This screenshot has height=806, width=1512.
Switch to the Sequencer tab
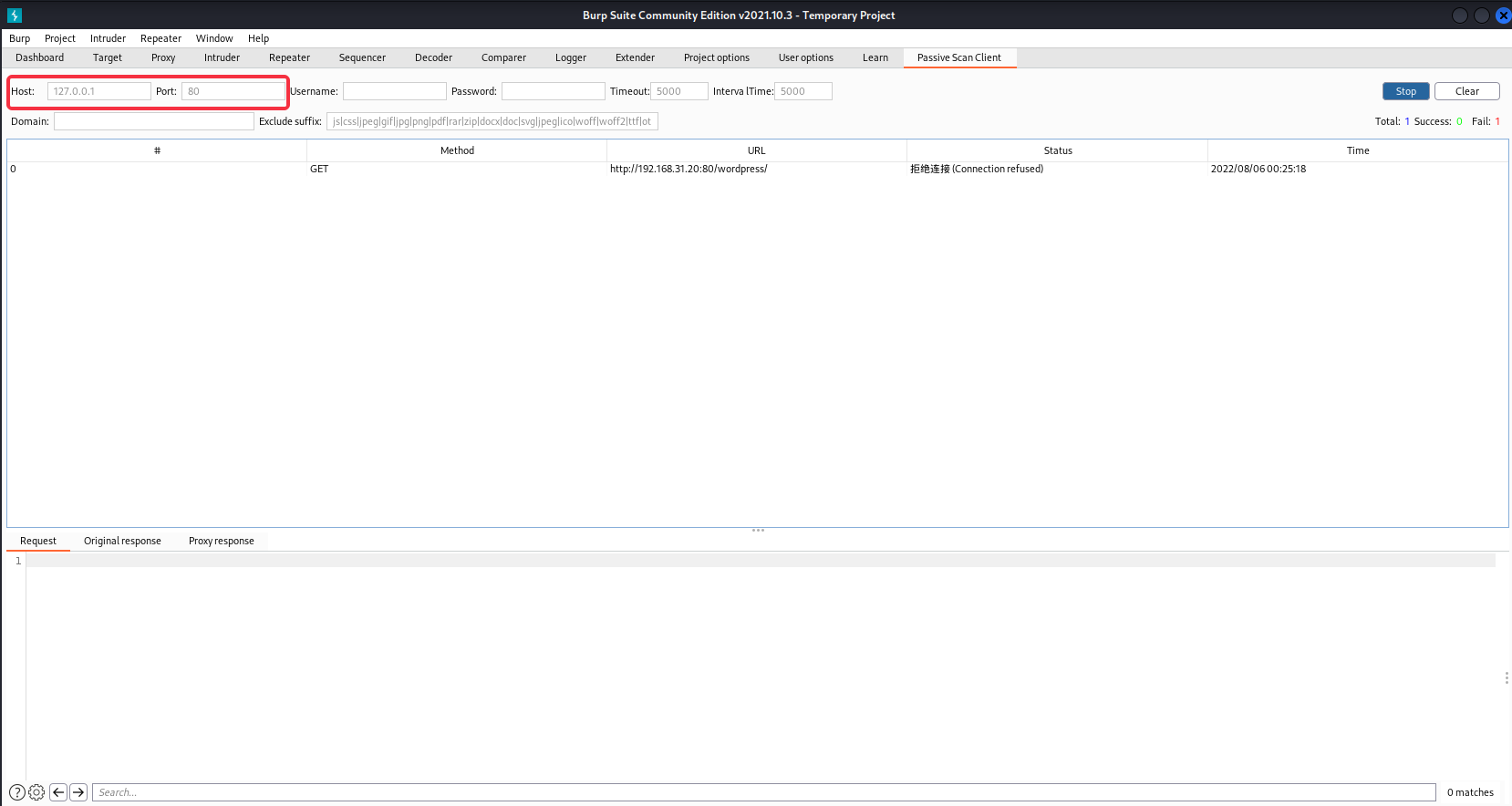(x=362, y=57)
